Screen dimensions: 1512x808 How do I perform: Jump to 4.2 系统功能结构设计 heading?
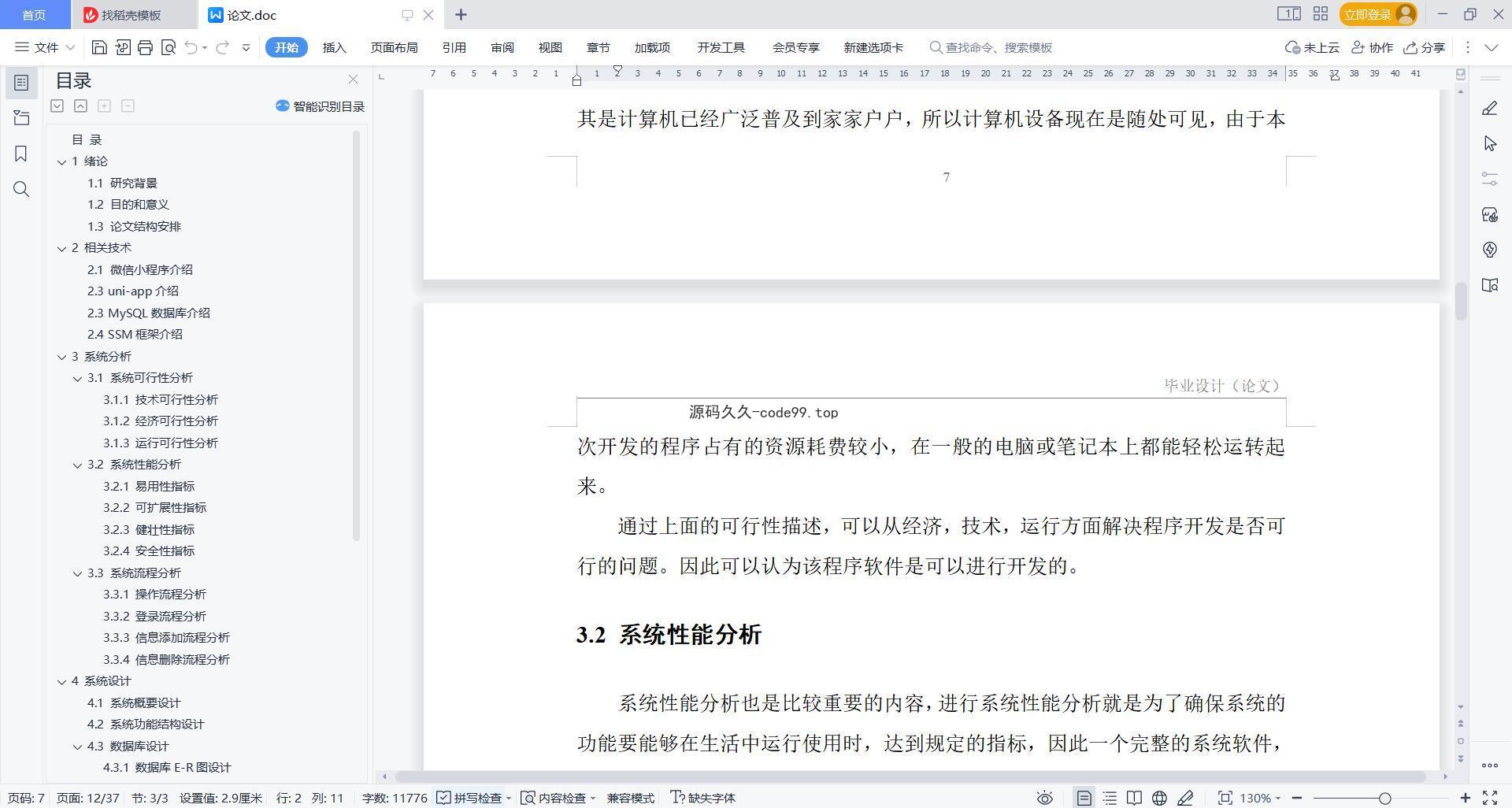(146, 724)
